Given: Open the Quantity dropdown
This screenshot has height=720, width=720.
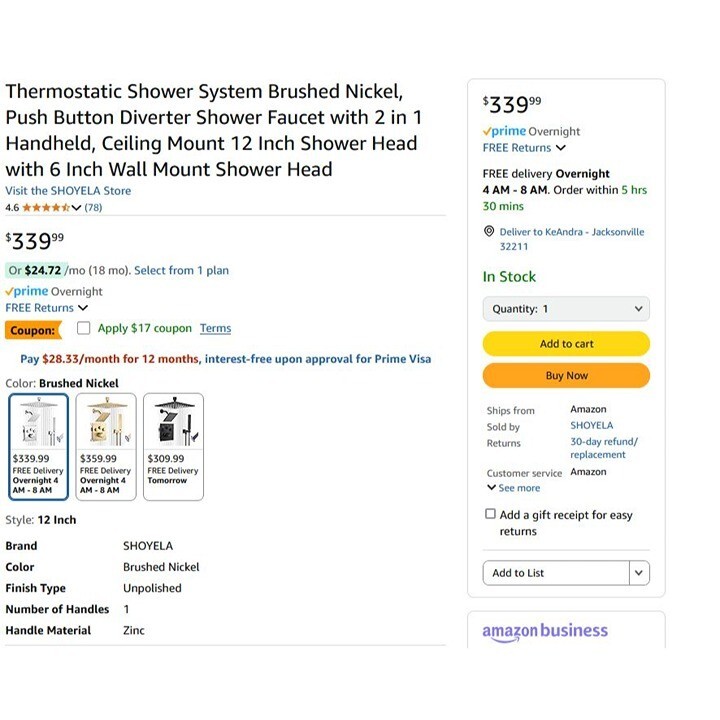Looking at the screenshot, I should (x=566, y=309).
